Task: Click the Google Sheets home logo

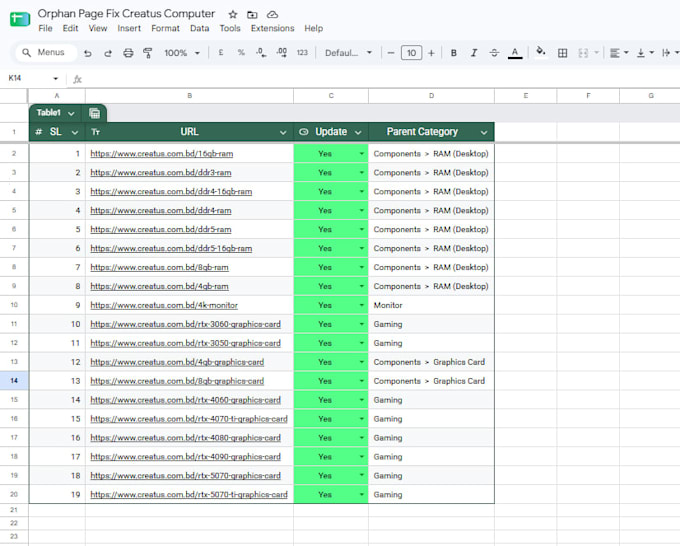Action: pyautogui.click(x=20, y=19)
